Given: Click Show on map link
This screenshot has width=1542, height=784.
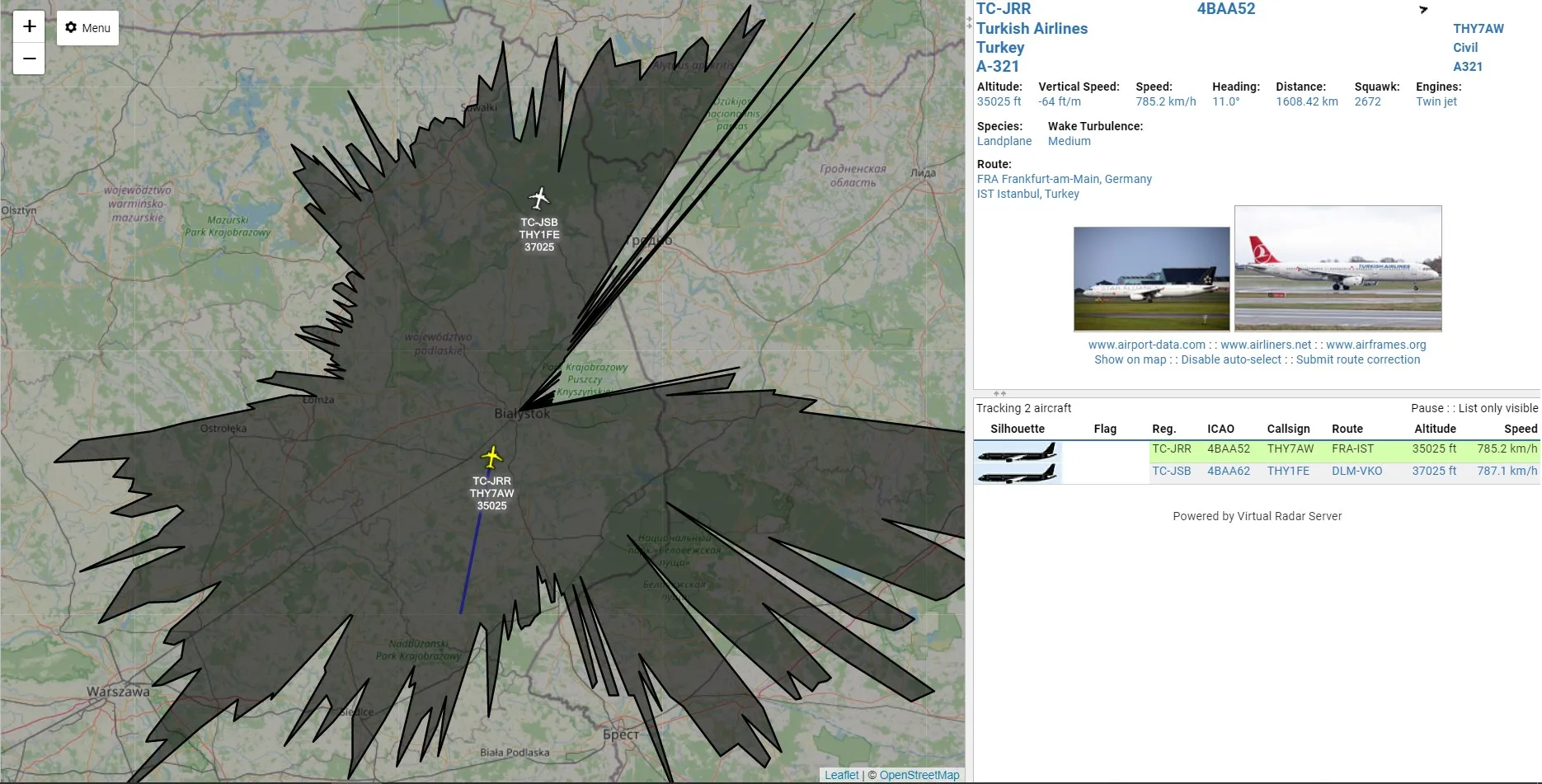Looking at the screenshot, I should (x=1130, y=359).
